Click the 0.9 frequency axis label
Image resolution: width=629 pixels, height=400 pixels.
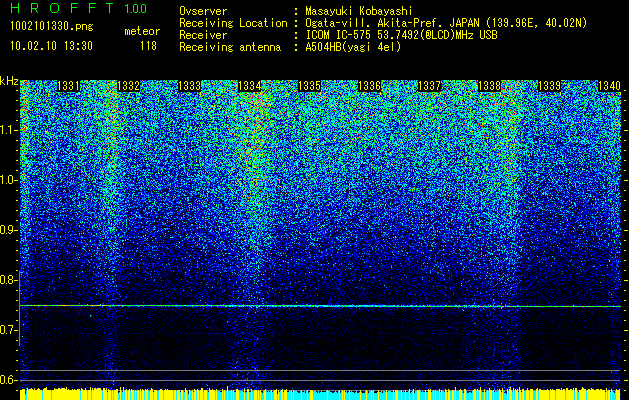[8, 230]
